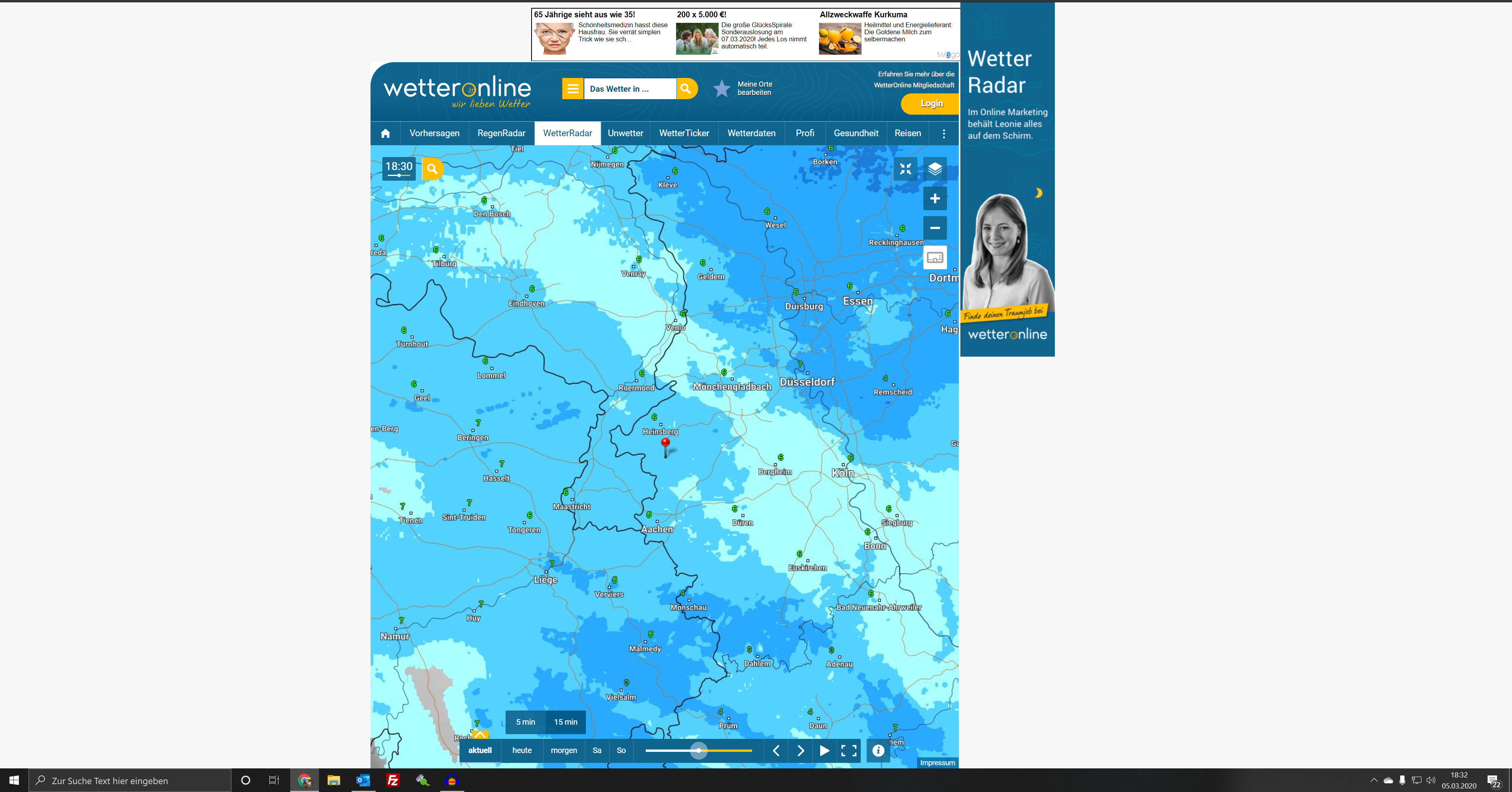Click the map legend card icon
The height and width of the screenshot is (792, 1512).
pos(935,257)
